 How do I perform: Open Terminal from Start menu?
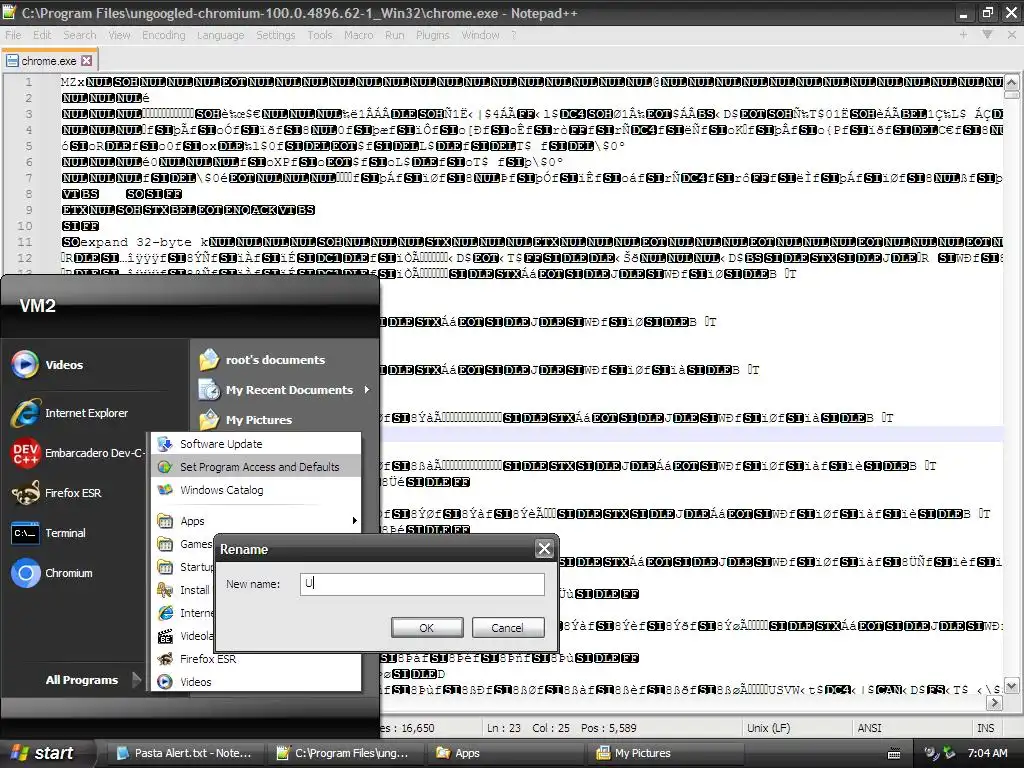pyautogui.click(x=48, y=533)
